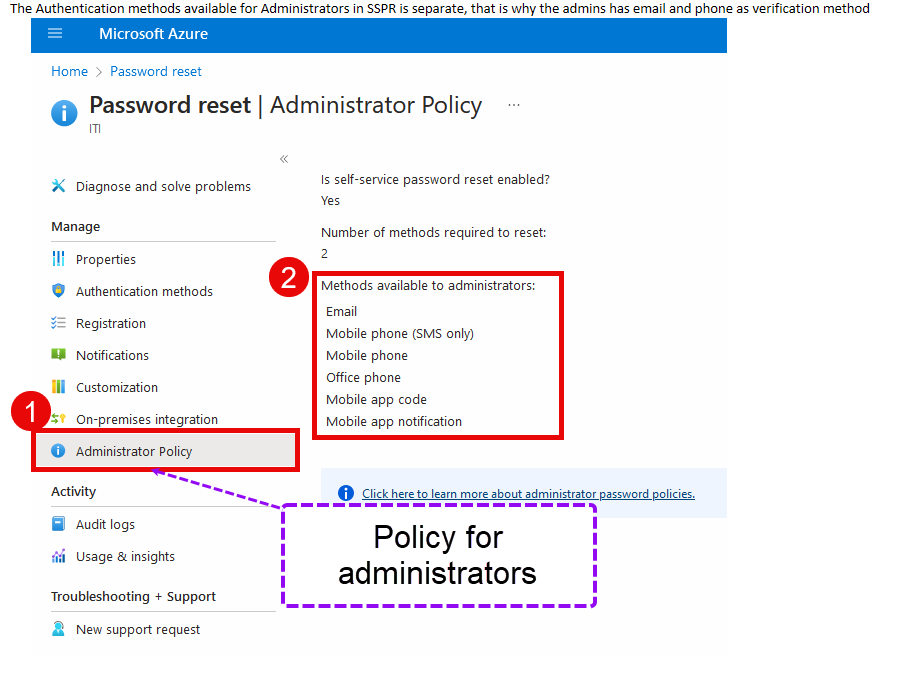Click the Microsoft Azure header title

[153, 34]
